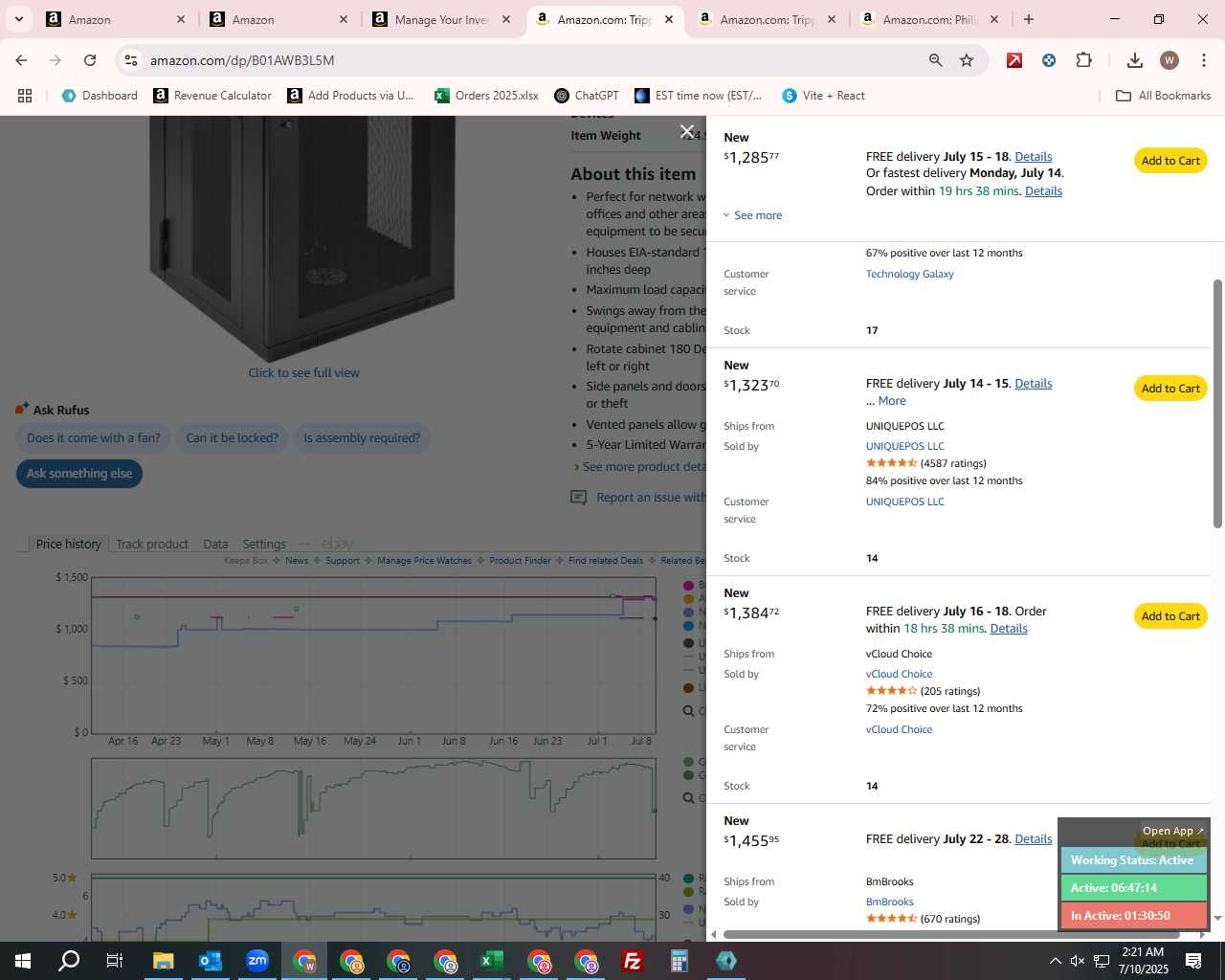Open Track product tab in Keepa

152,544
